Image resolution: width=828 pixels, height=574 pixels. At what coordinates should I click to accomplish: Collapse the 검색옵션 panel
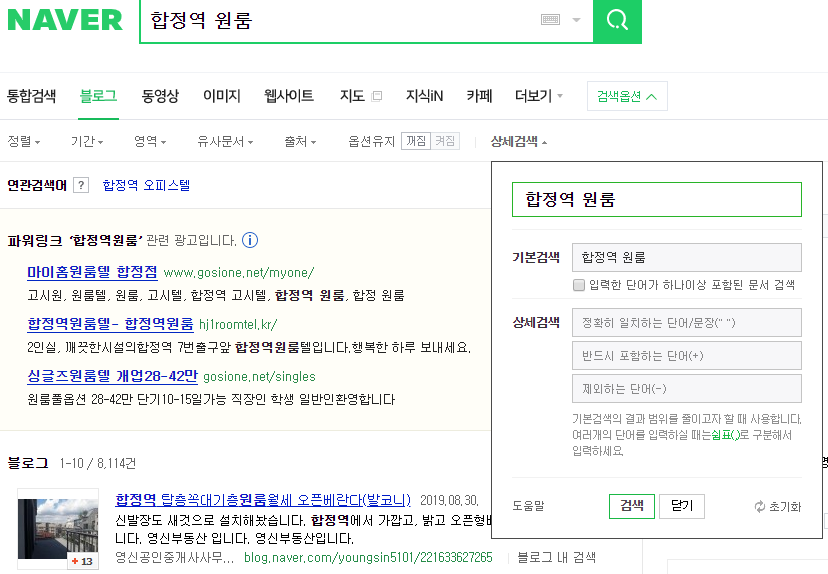click(627, 96)
